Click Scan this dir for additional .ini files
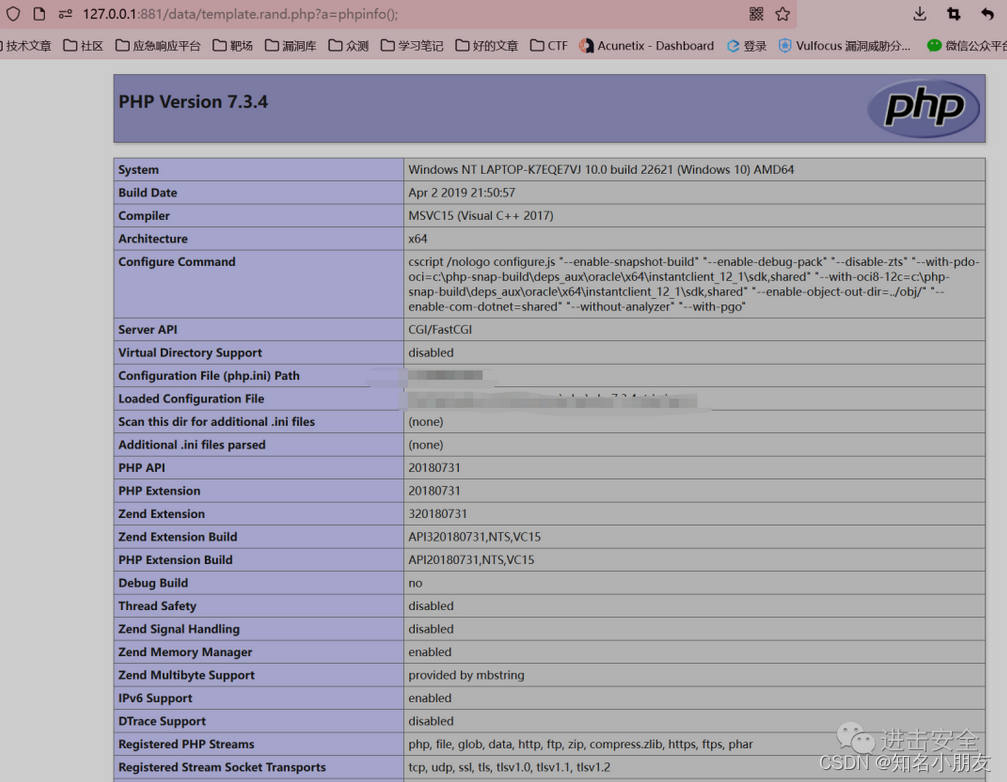The height and width of the screenshot is (782, 1007). pos(216,422)
